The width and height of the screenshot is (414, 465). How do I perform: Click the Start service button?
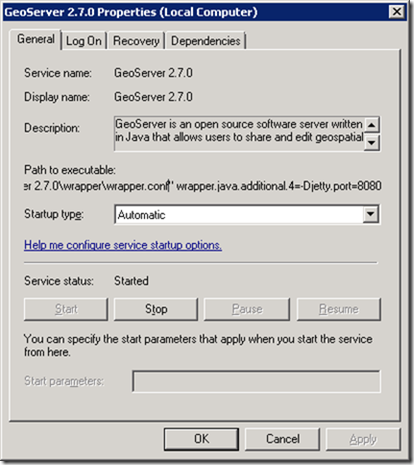(66, 309)
